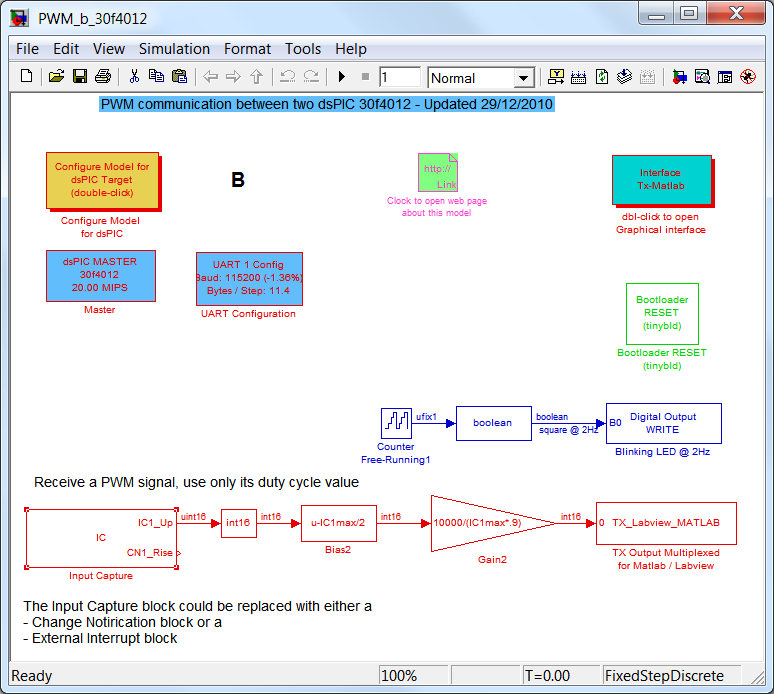Click the 'Change Notirication block or a' text

point(122,622)
